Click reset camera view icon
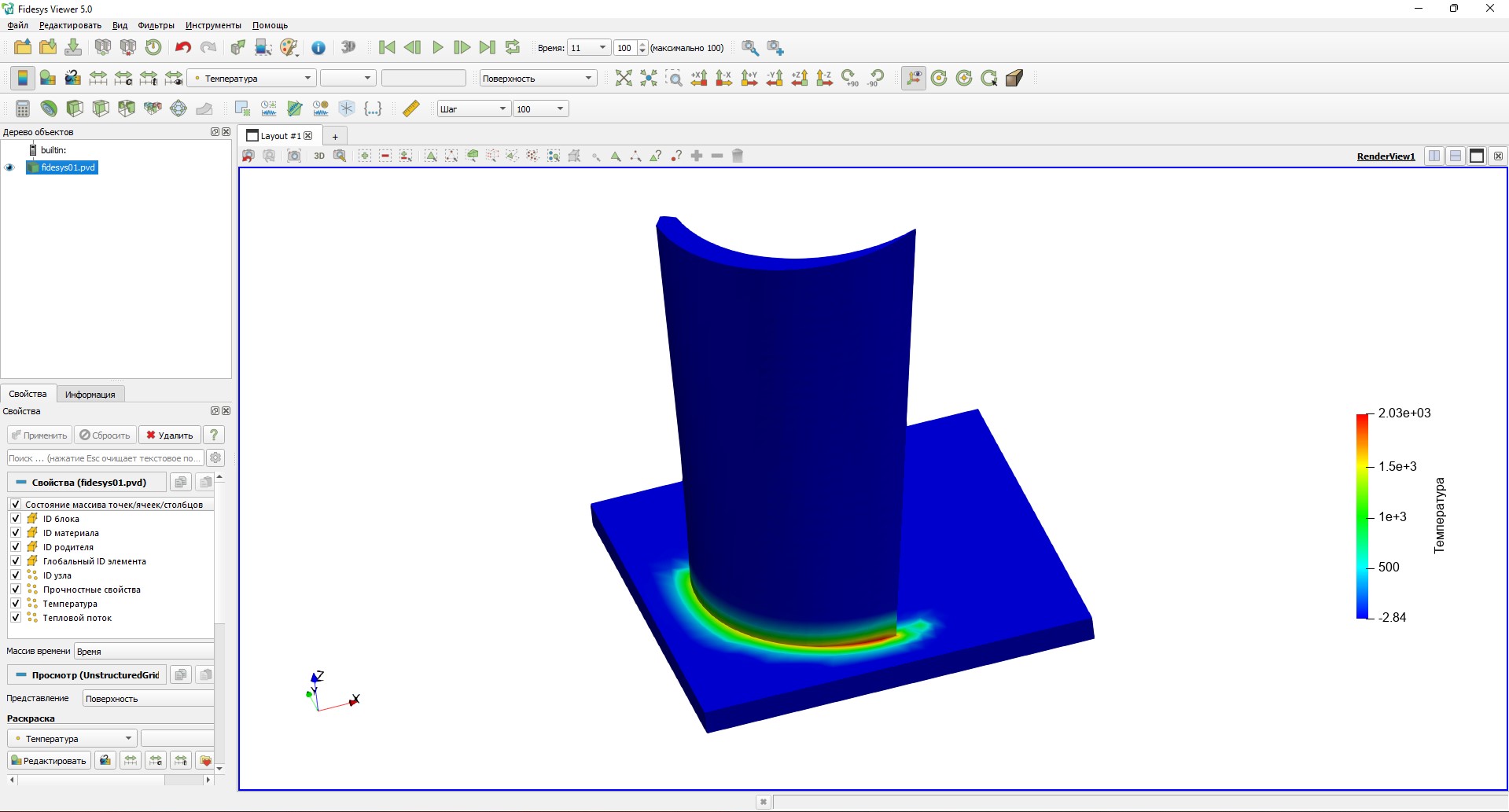Screen dimensions: 1509x812 click(624, 78)
